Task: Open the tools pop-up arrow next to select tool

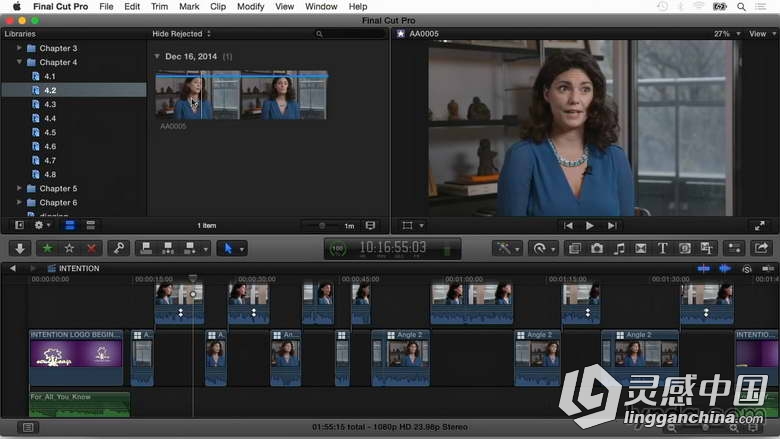Action: [x=242, y=249]
